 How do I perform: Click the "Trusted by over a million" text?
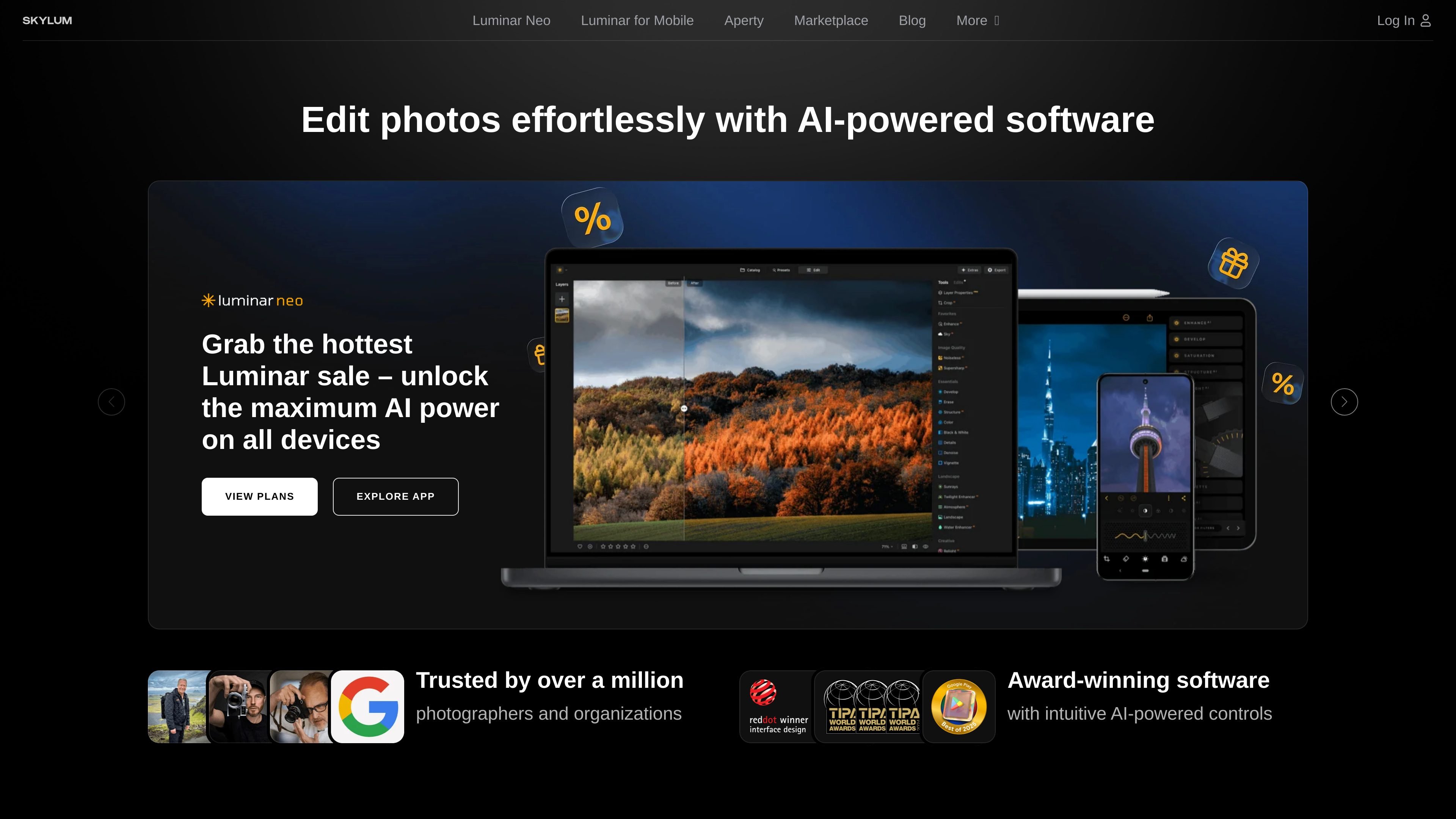click(550, 680)
